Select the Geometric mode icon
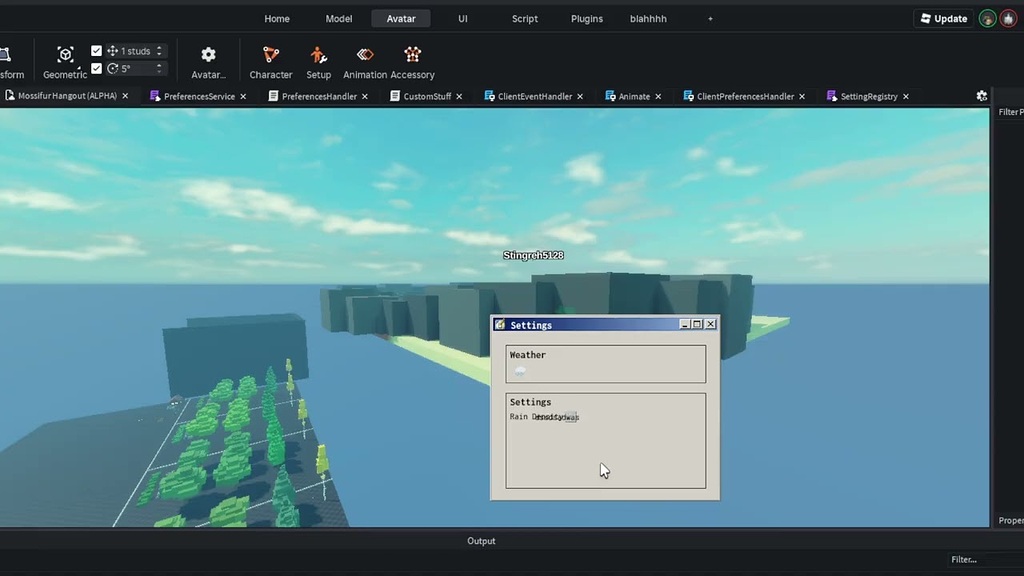 point(65,53)
